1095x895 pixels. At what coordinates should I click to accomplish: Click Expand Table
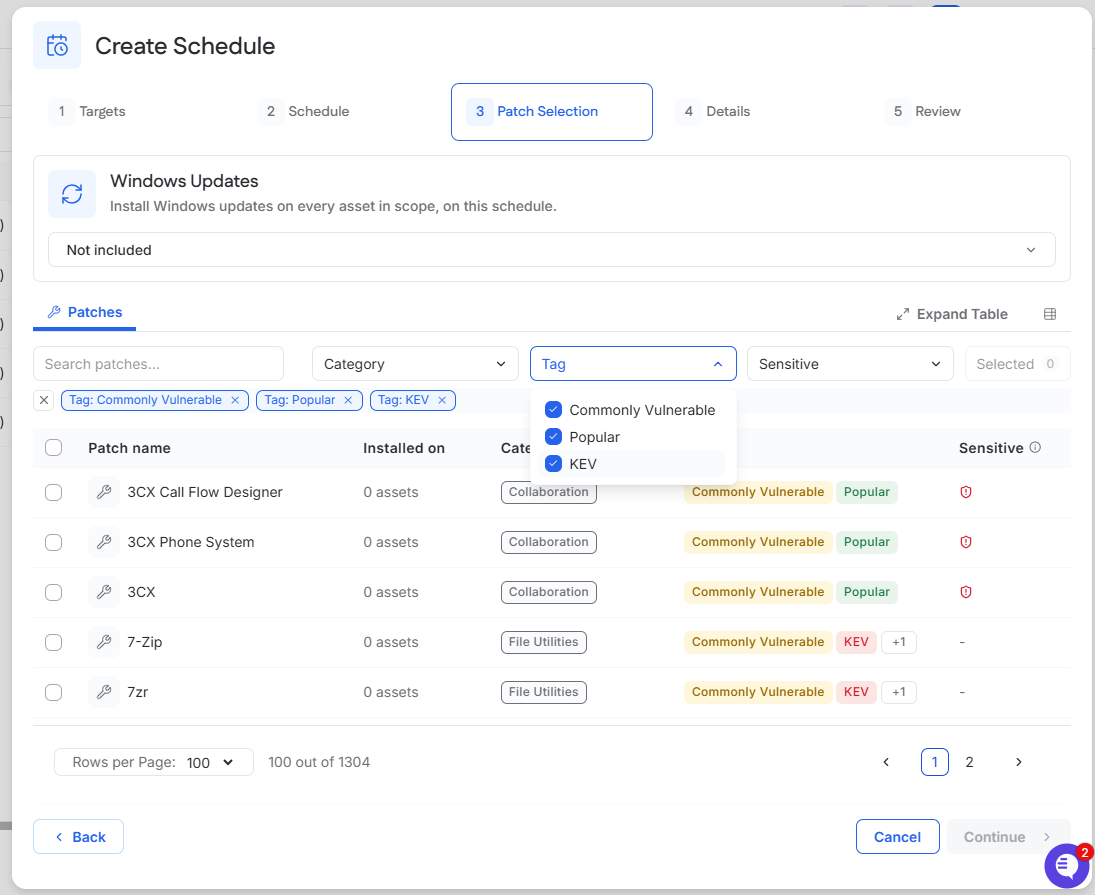(952, 314)
